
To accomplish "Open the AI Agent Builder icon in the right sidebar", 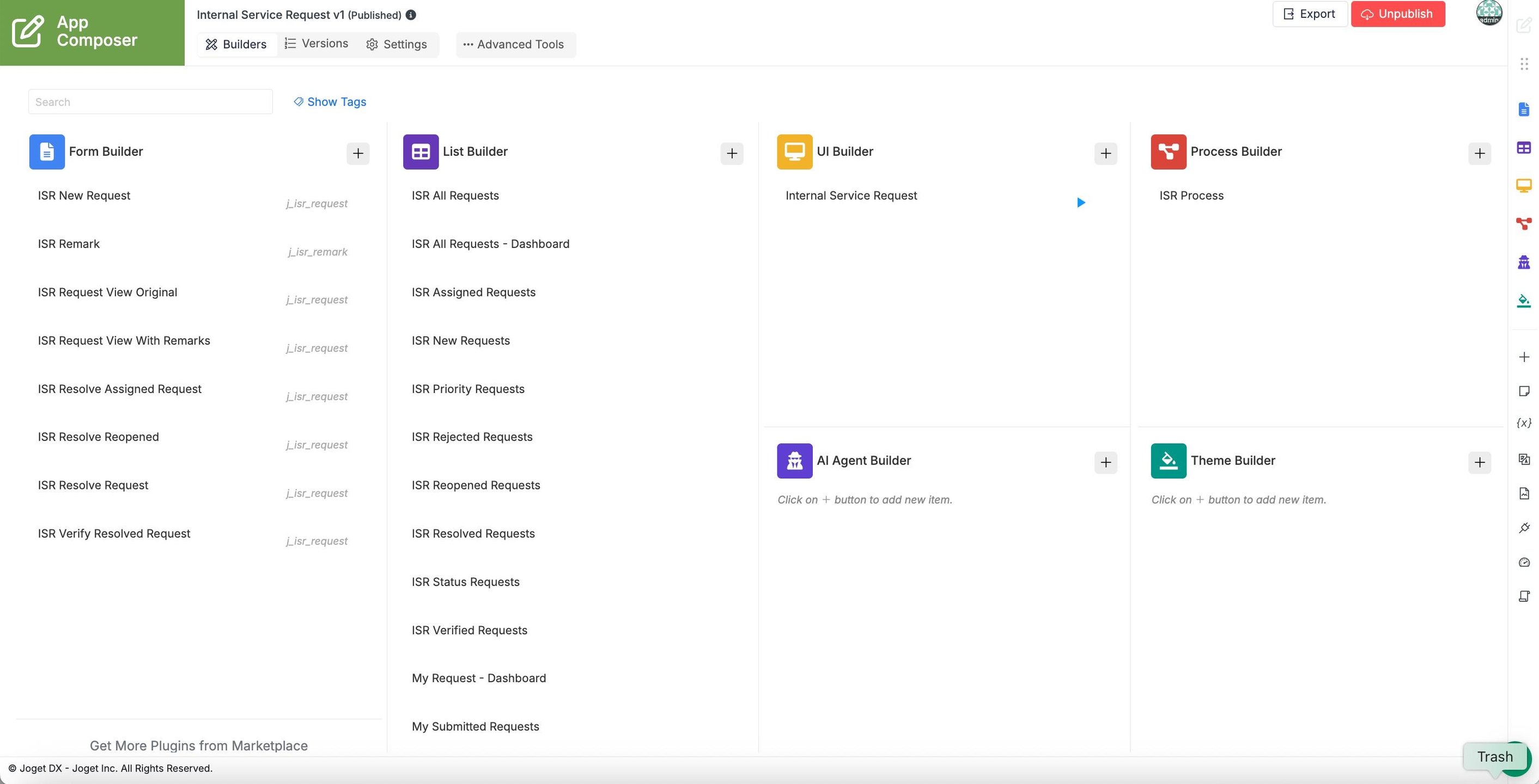I will [x=1523, y=261].
